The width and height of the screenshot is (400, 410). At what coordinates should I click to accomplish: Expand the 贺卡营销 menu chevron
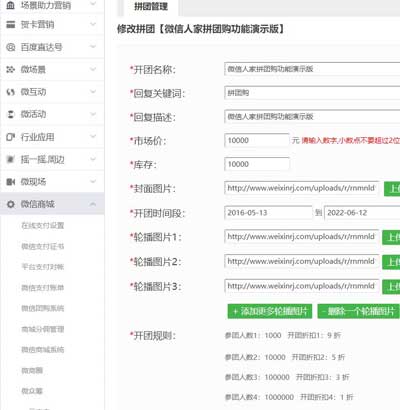coord(93,24)
